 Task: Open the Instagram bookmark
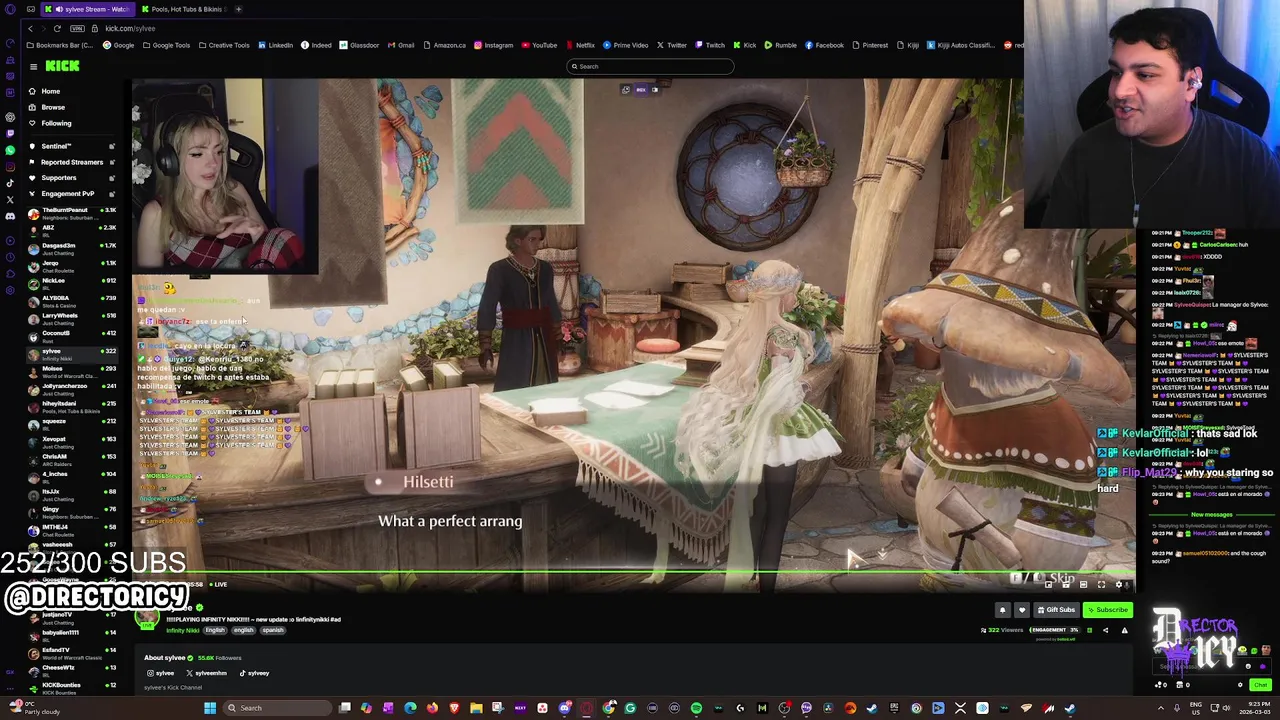pyautogui.click(x=493, y=45)
